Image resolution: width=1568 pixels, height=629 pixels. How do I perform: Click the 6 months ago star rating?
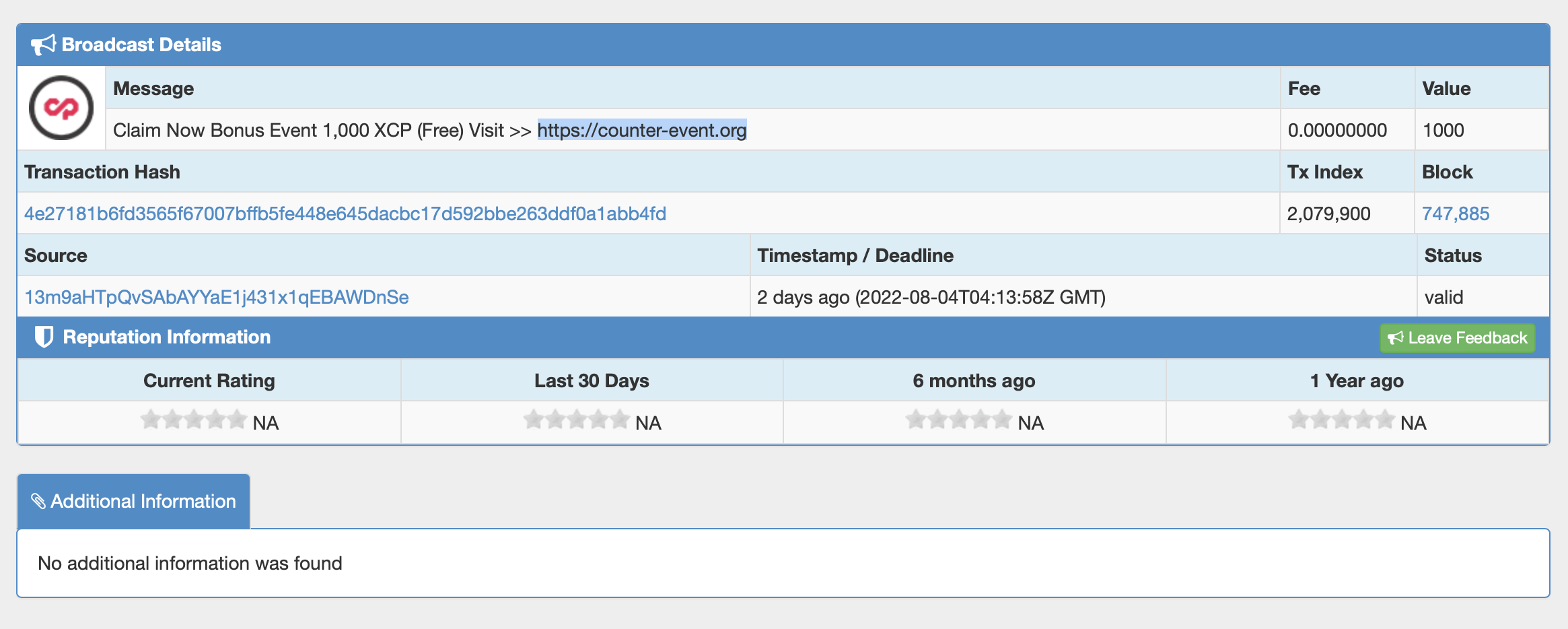click(x=958, y=420)
